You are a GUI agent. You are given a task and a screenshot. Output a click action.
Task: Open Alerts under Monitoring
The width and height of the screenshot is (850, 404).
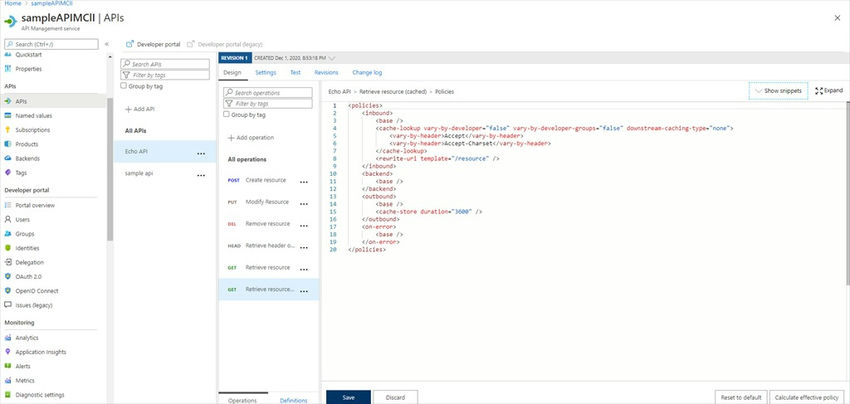(23, 366)
